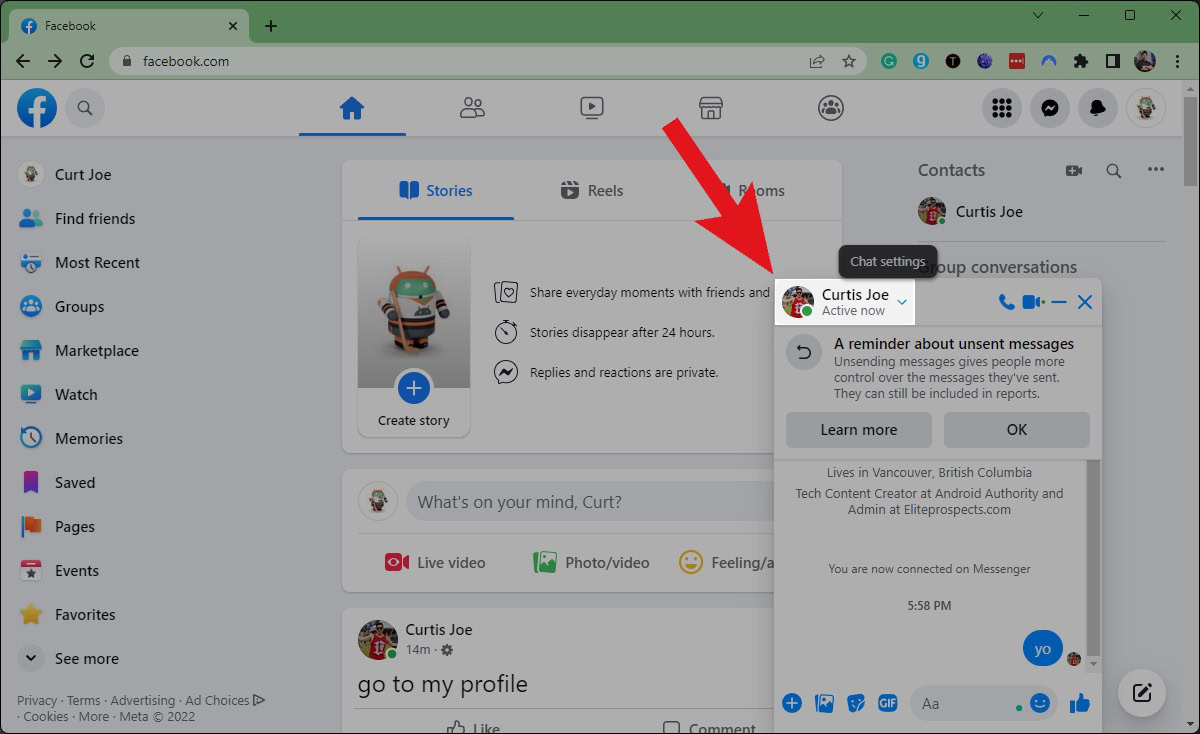
Task: Search contacts magnifier icon
Action: (1114, 171)
